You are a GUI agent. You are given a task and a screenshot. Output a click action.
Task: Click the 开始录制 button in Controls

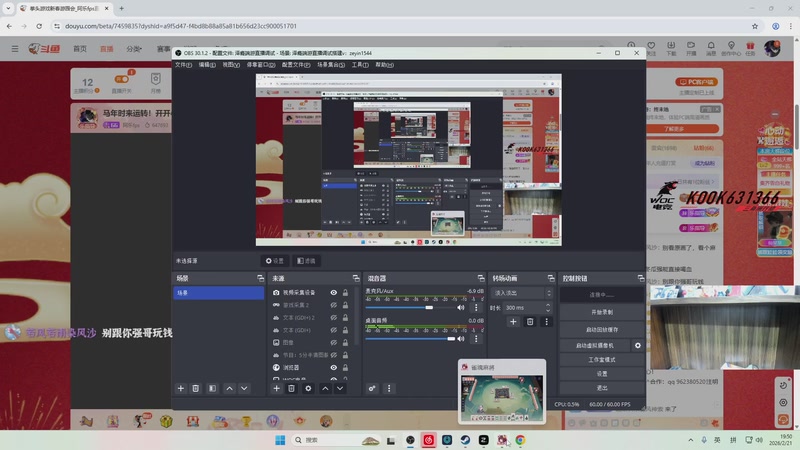click(602, 312)
